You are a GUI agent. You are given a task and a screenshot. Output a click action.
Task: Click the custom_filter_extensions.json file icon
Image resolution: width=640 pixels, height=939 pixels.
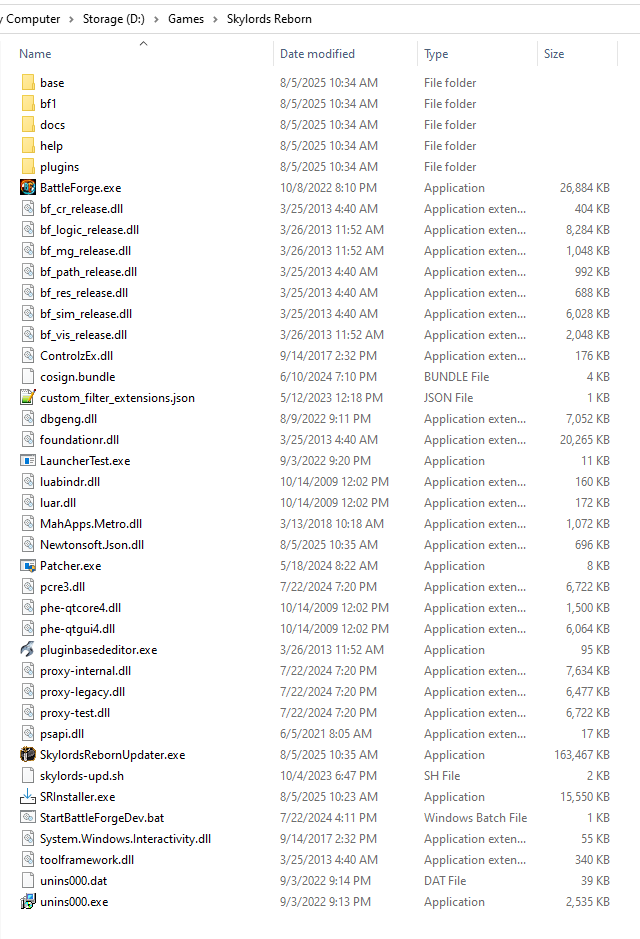pos(28,397)
